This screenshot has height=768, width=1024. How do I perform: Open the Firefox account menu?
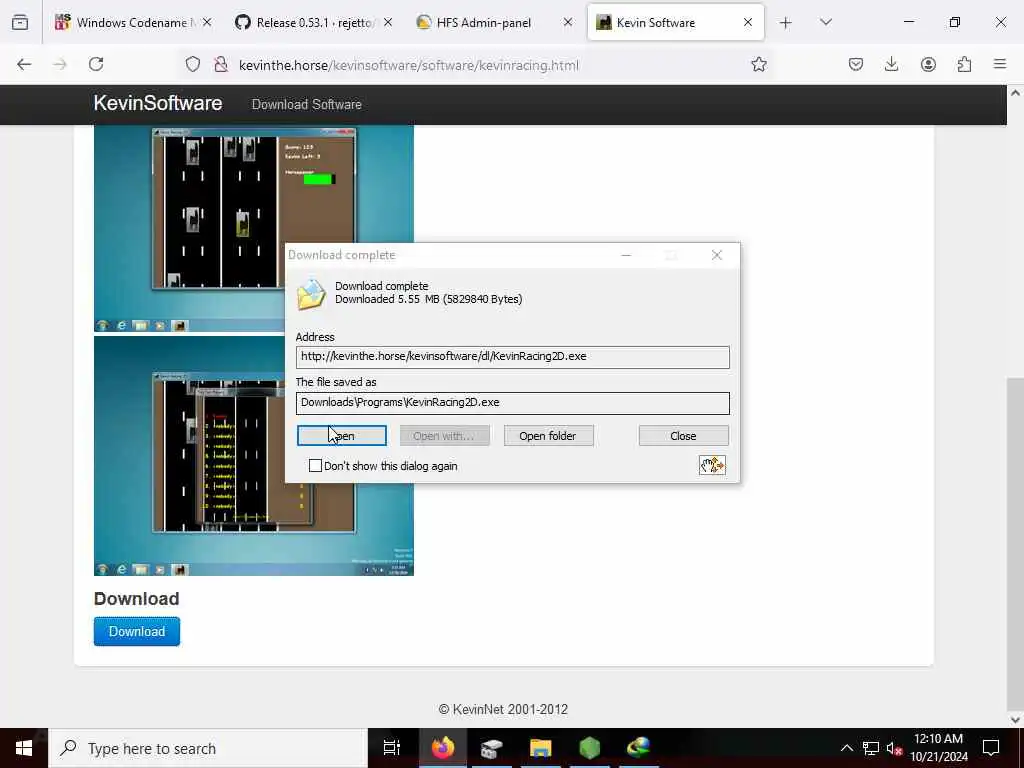928,64
